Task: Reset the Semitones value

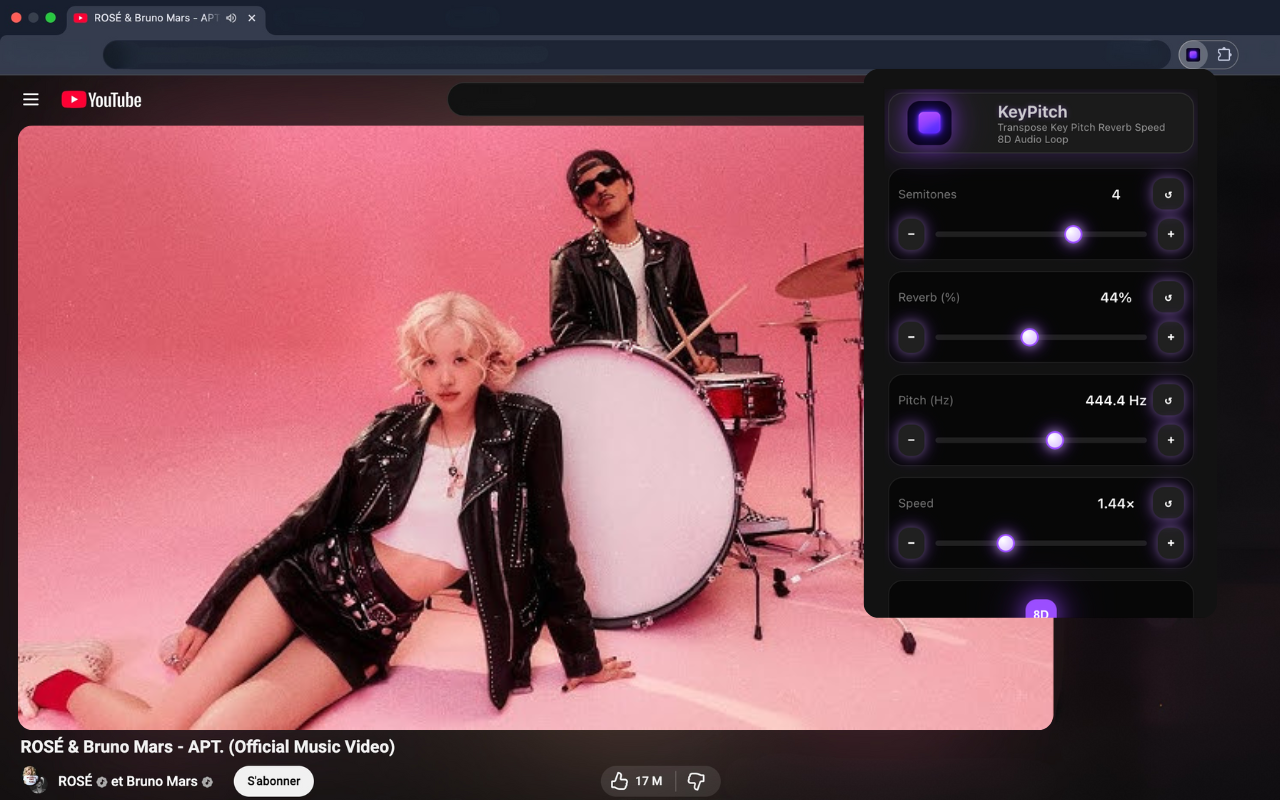Action: (1168, 194)
